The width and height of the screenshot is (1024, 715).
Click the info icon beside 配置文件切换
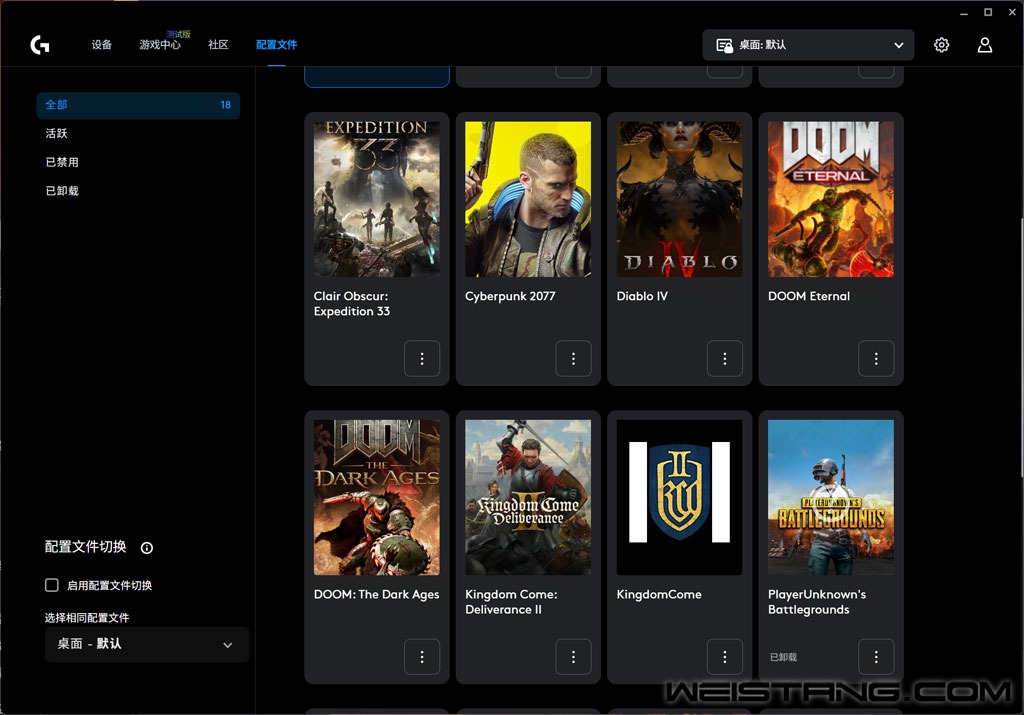(x=147, y=548)
